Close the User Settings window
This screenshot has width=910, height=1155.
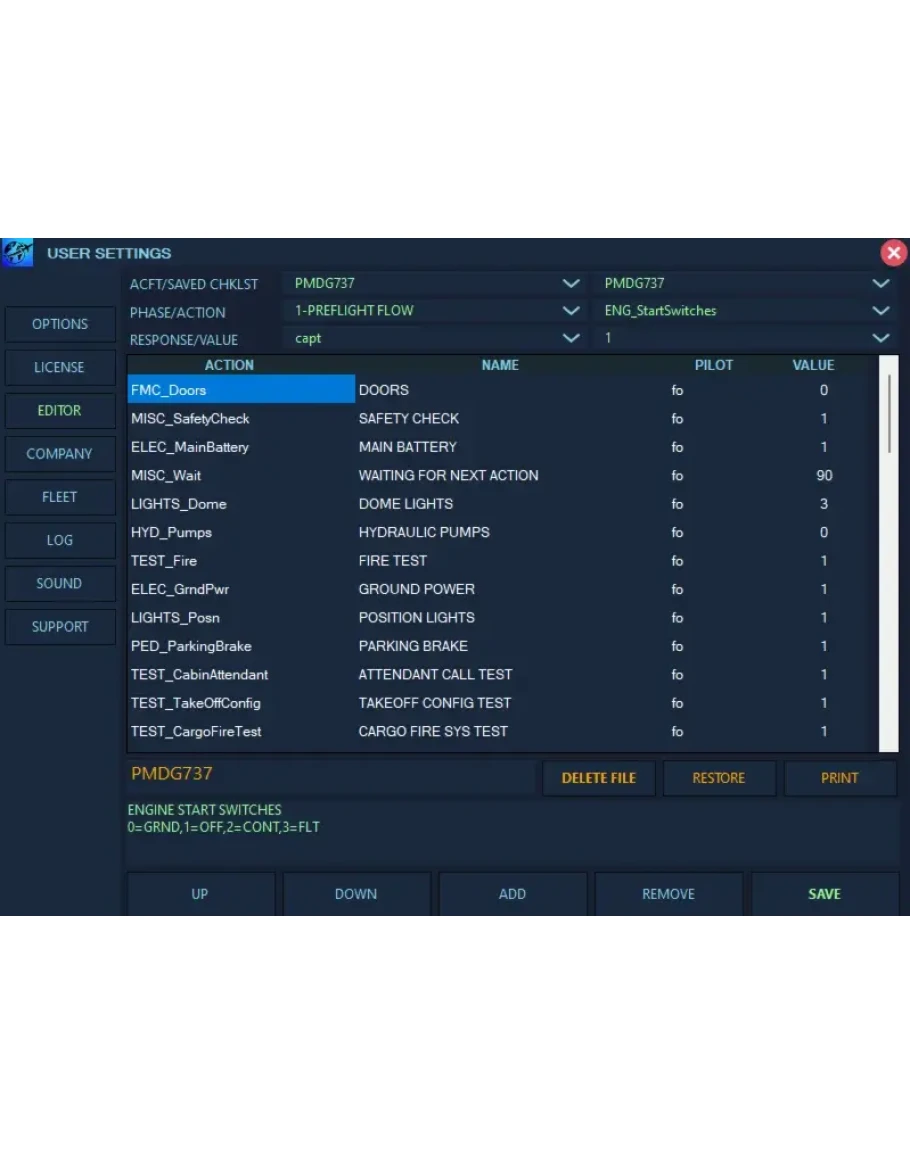coord(893,253)
